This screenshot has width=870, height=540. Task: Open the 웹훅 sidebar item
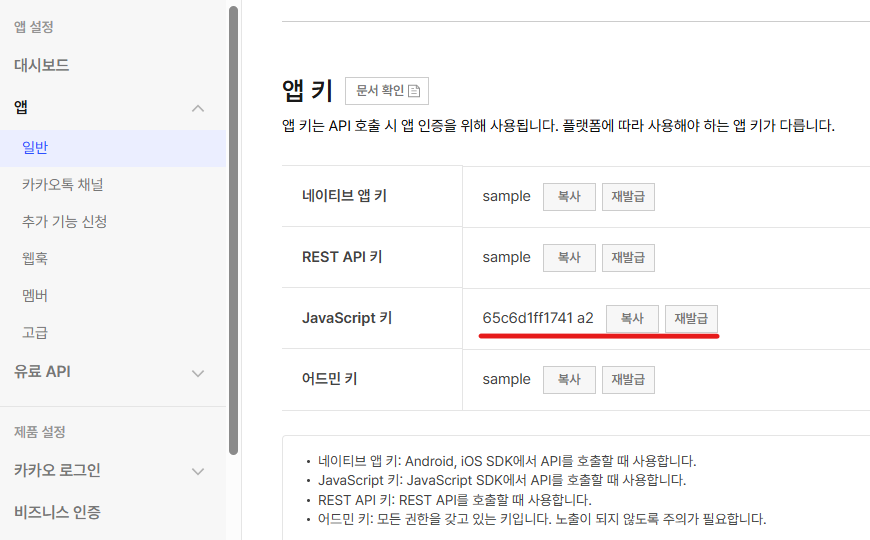pos(35,259)
